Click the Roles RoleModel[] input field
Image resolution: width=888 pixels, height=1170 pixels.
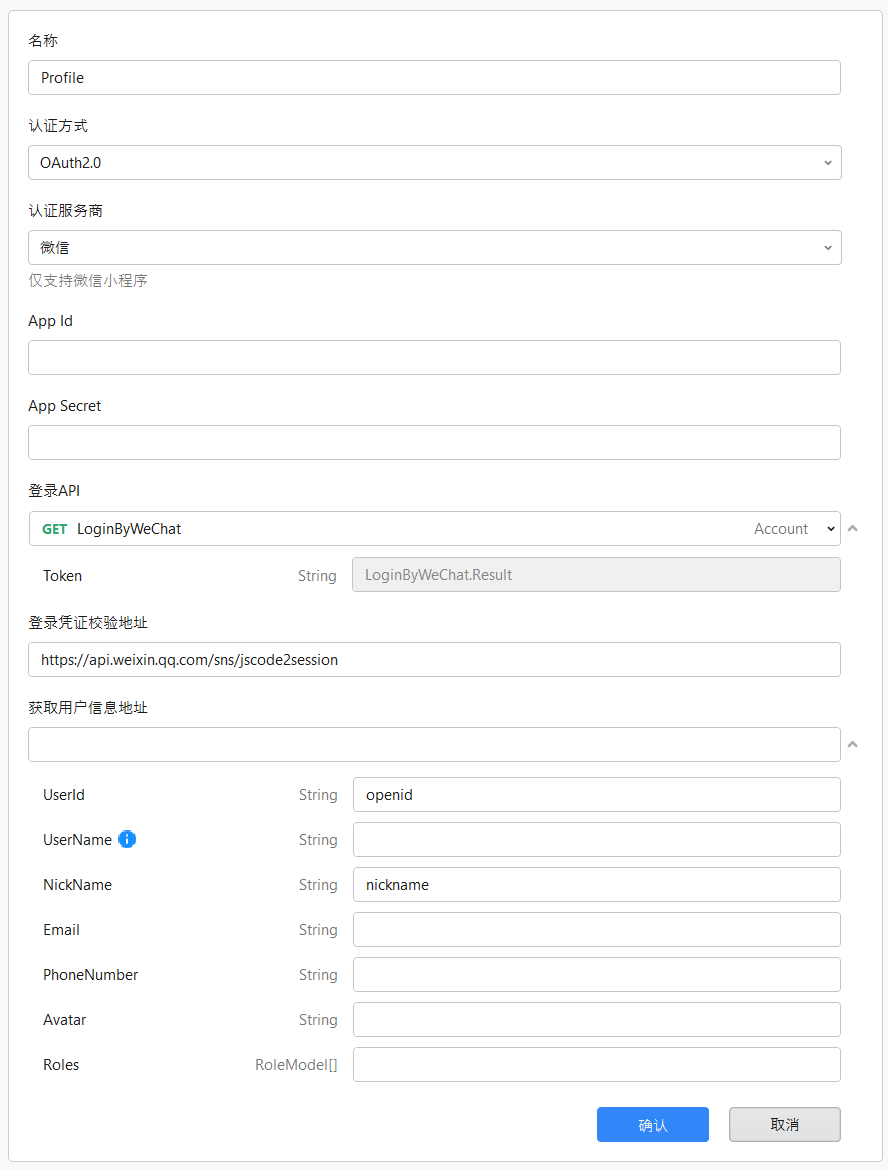pyautogui.click(x=596, y=1065)
